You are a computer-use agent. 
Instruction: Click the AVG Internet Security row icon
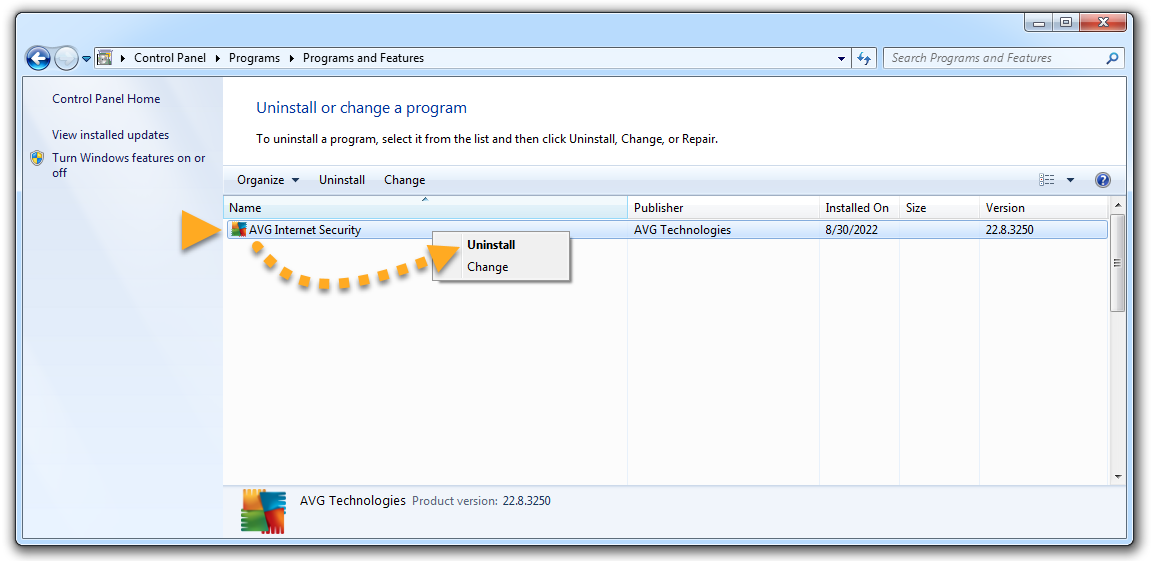click(238, 230)
